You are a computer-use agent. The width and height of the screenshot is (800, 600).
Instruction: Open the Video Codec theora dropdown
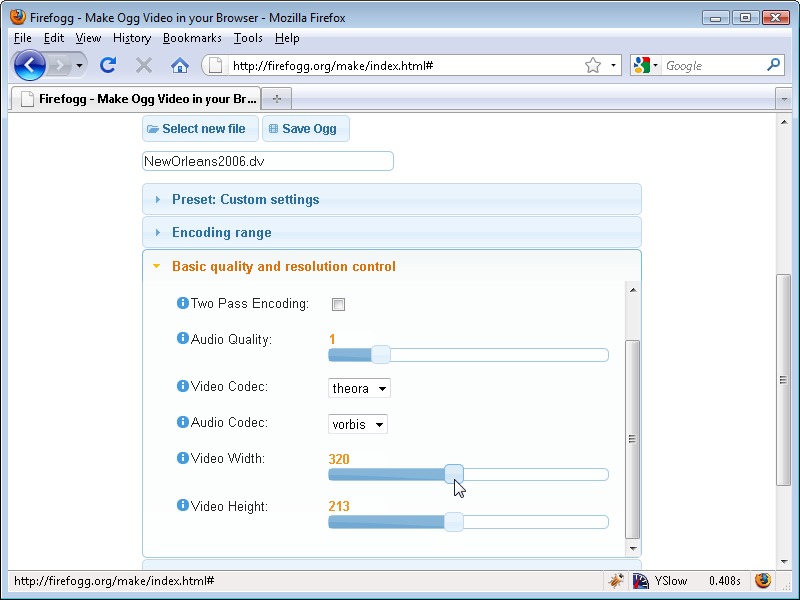point(358,388)
